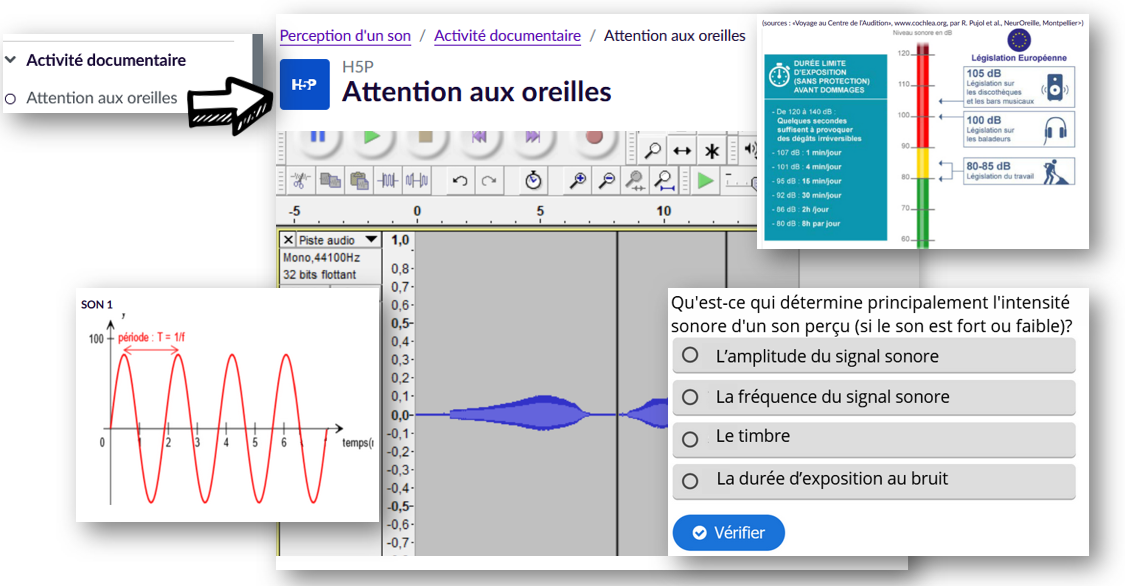Image resolution: width=1125 pixels, height=586 pixels.
Task: Select "L'amplitude du signal sonore" option
Action: 690,356
